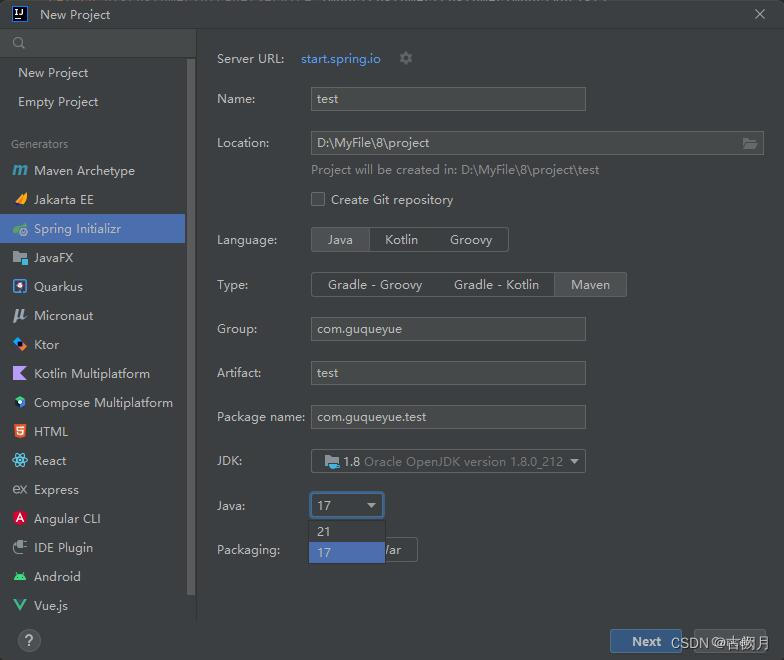Pick Java version 17 from list

[347, 552]
